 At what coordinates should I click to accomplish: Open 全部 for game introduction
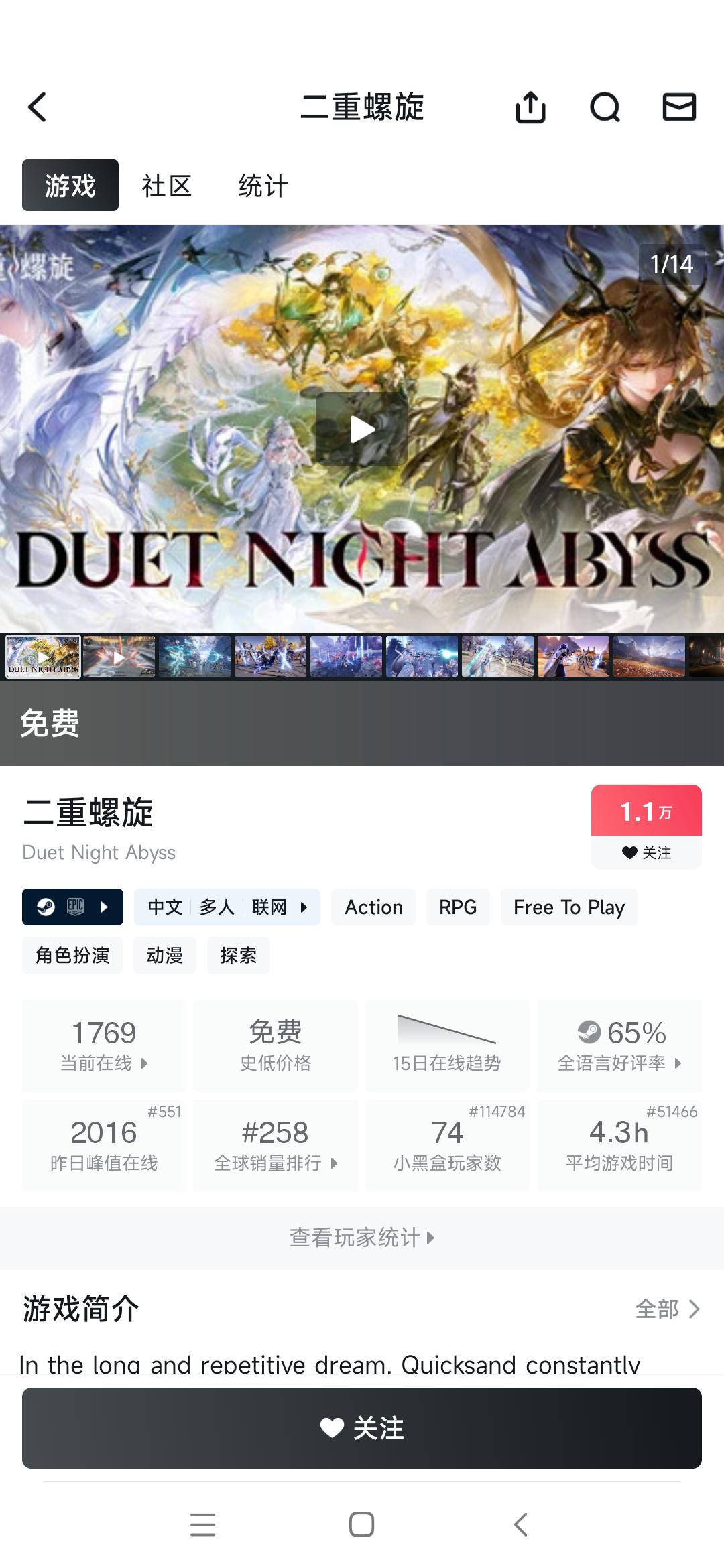click(x=668, y=1309)
